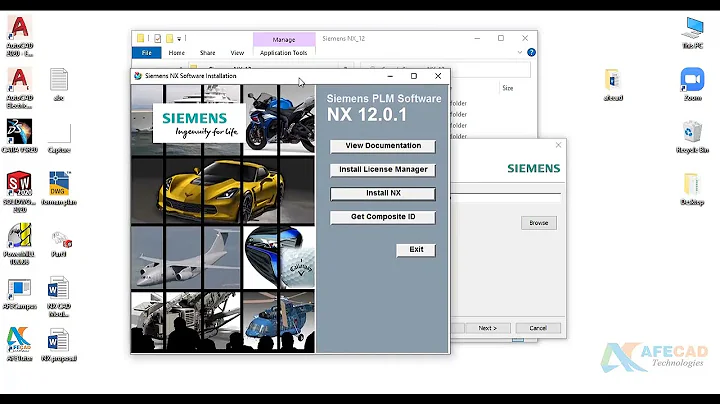
Task: Open the SOLIDWORKS 2020 desktop shortcut
Action: tap(20, 192)
